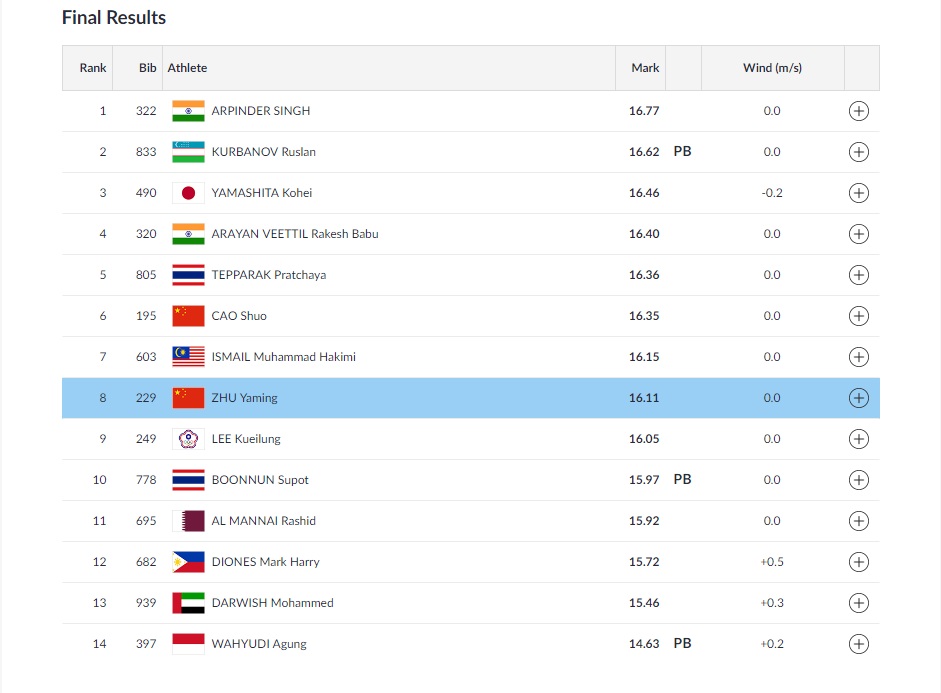This screenshot has height=693, width=941.
Task: Expand the highlighted ZHU Yaming row
Action: coord(858,398)
